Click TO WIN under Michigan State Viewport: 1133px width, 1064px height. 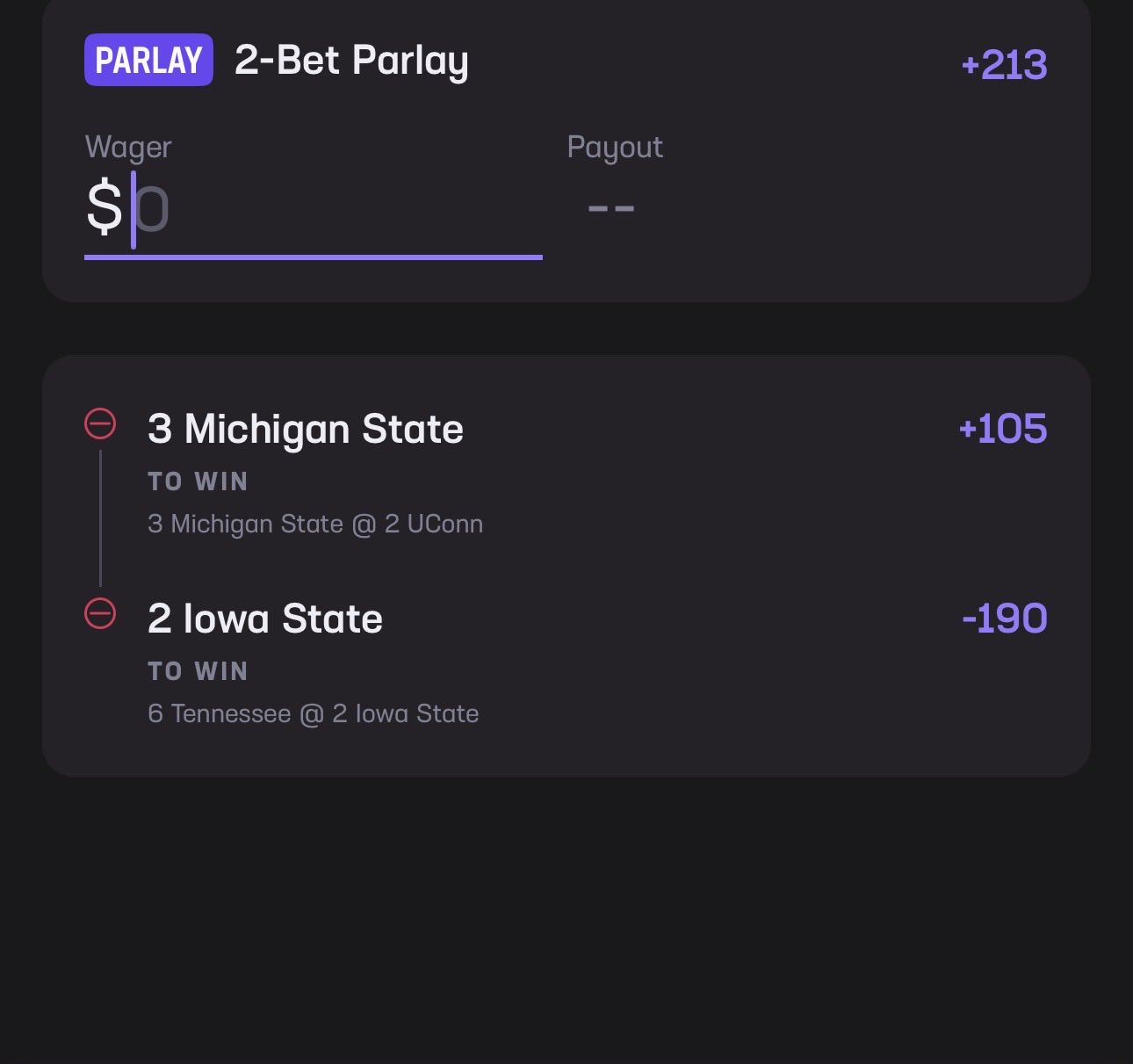pos(198,481)
